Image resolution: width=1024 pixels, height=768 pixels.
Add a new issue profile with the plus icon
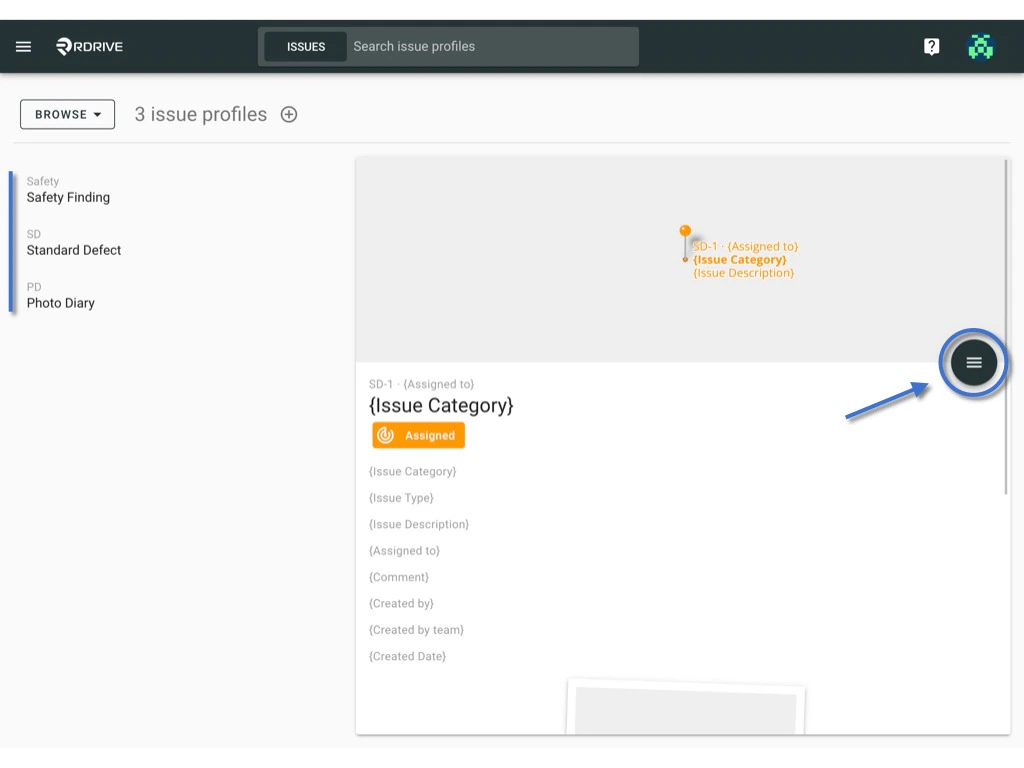288,114
